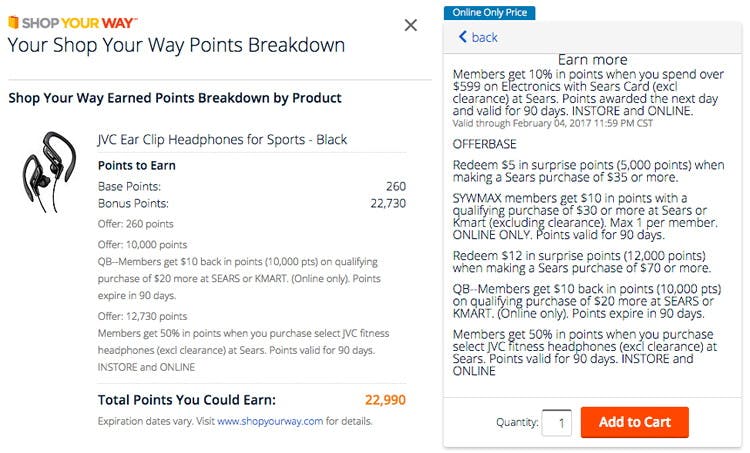
Task: Select the Total Points 22,990 value
Action: (x=385, y=400)
